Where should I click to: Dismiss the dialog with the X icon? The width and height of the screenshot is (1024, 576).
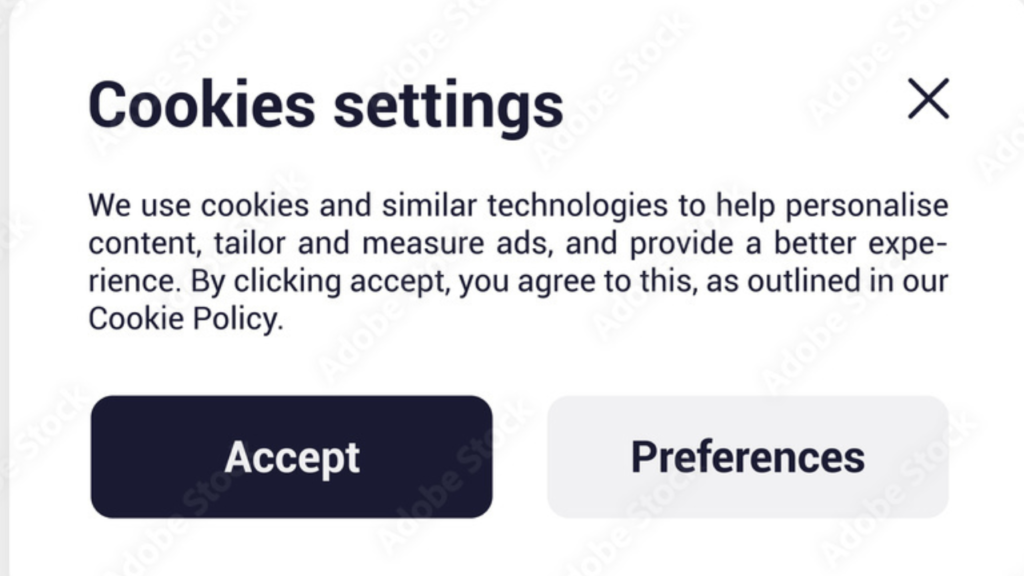pyautogui.click(x=928, y=99)
